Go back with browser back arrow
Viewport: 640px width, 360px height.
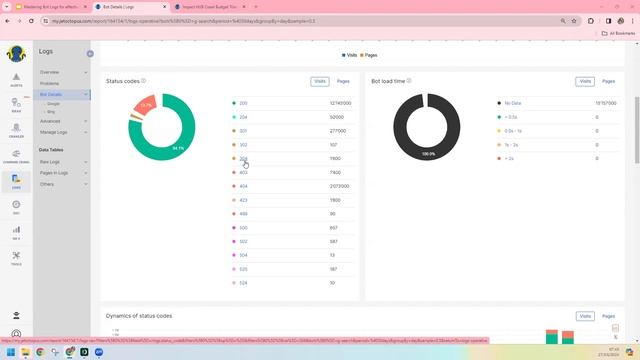8,21
